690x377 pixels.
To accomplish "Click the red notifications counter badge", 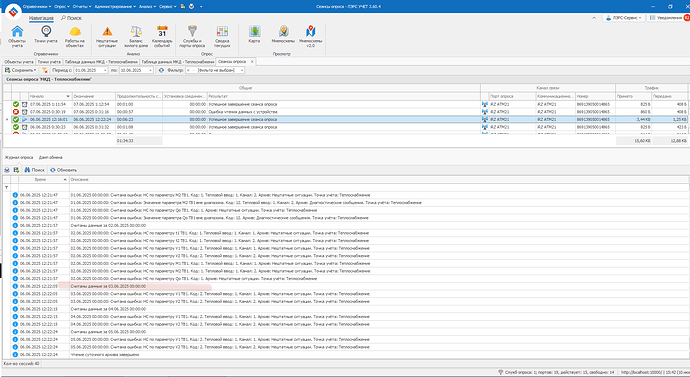I will (687, 18).
